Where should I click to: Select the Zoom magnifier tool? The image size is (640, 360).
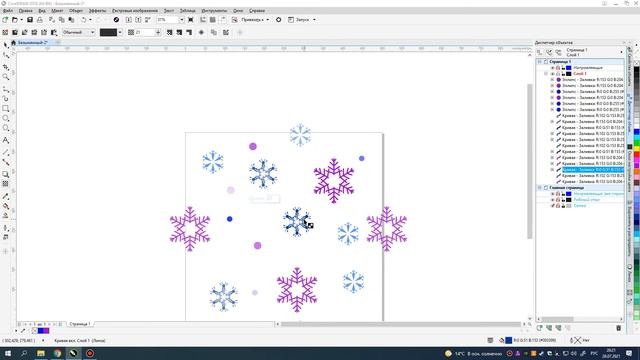click(x=5, y=77)
